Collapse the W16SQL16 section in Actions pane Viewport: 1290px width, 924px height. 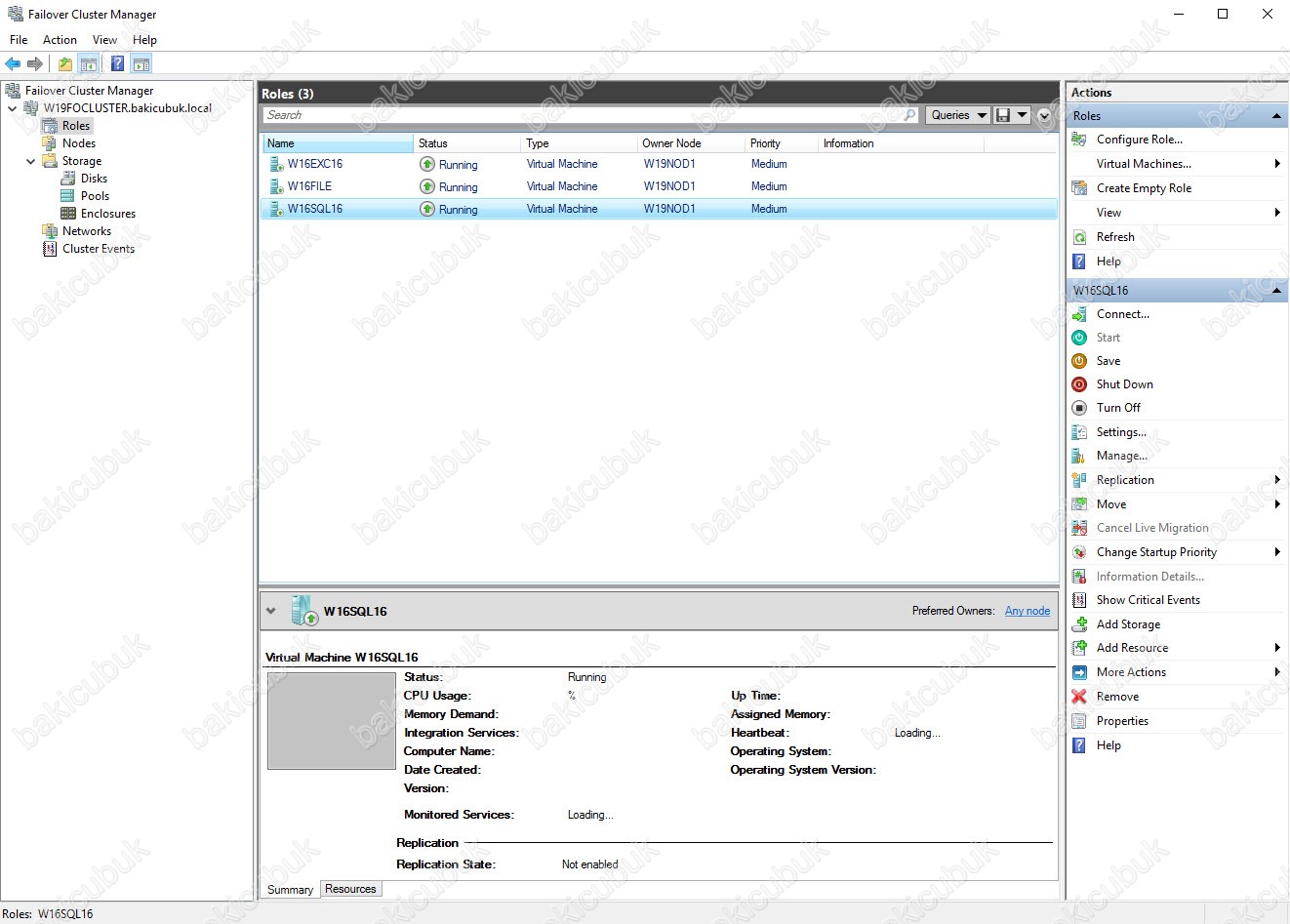(1276, 291)
